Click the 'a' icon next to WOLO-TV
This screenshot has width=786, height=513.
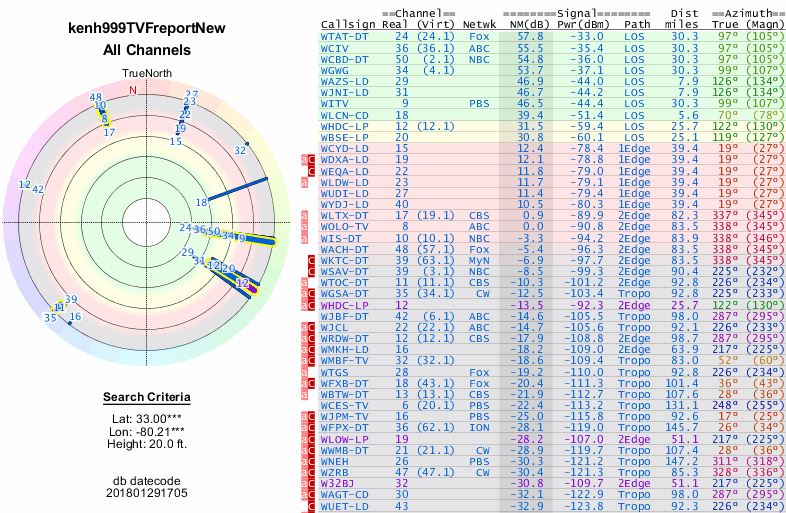tap(305, 226)
